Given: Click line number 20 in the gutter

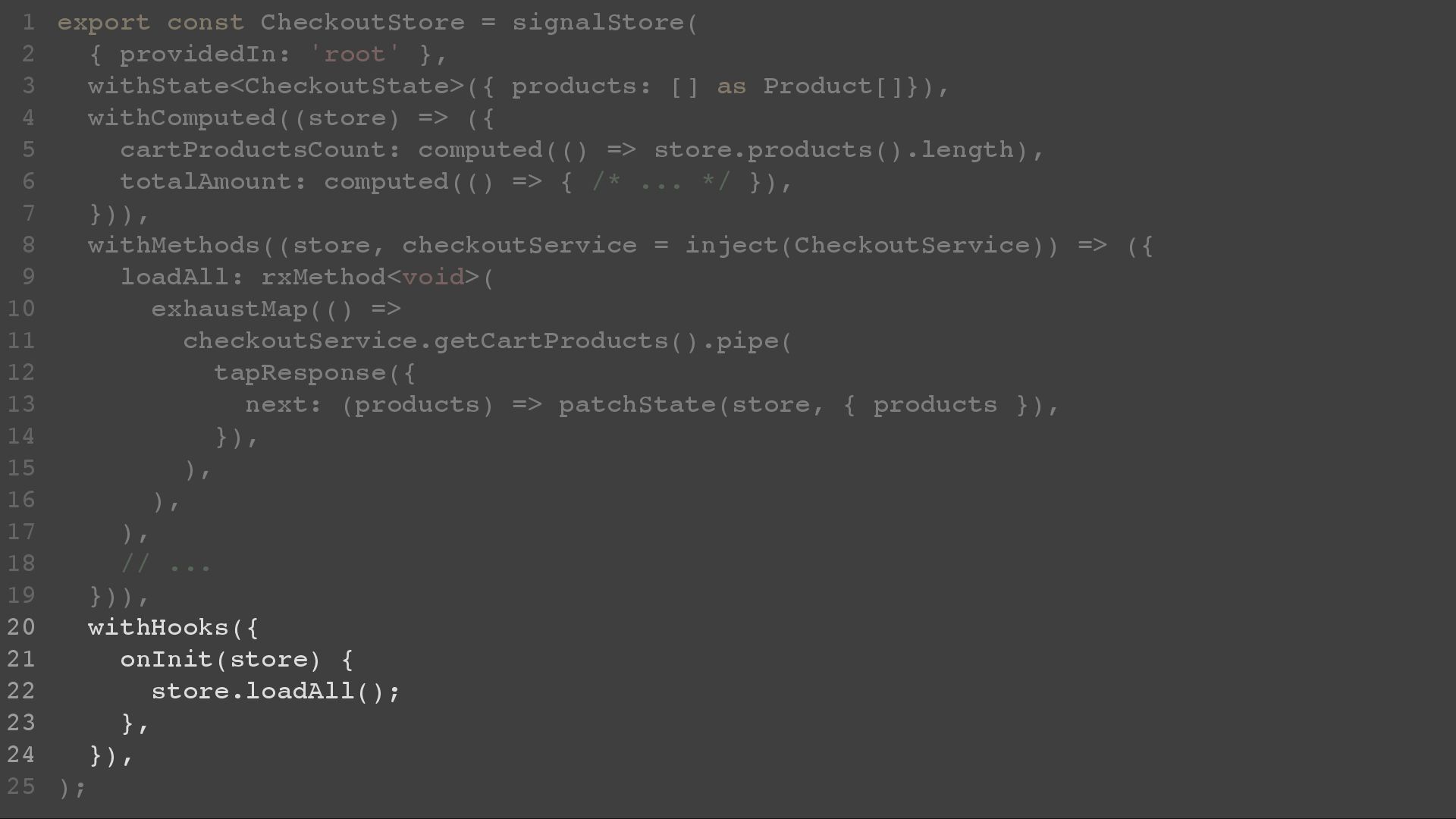Looking at the screenshot, I should point(21,627).
